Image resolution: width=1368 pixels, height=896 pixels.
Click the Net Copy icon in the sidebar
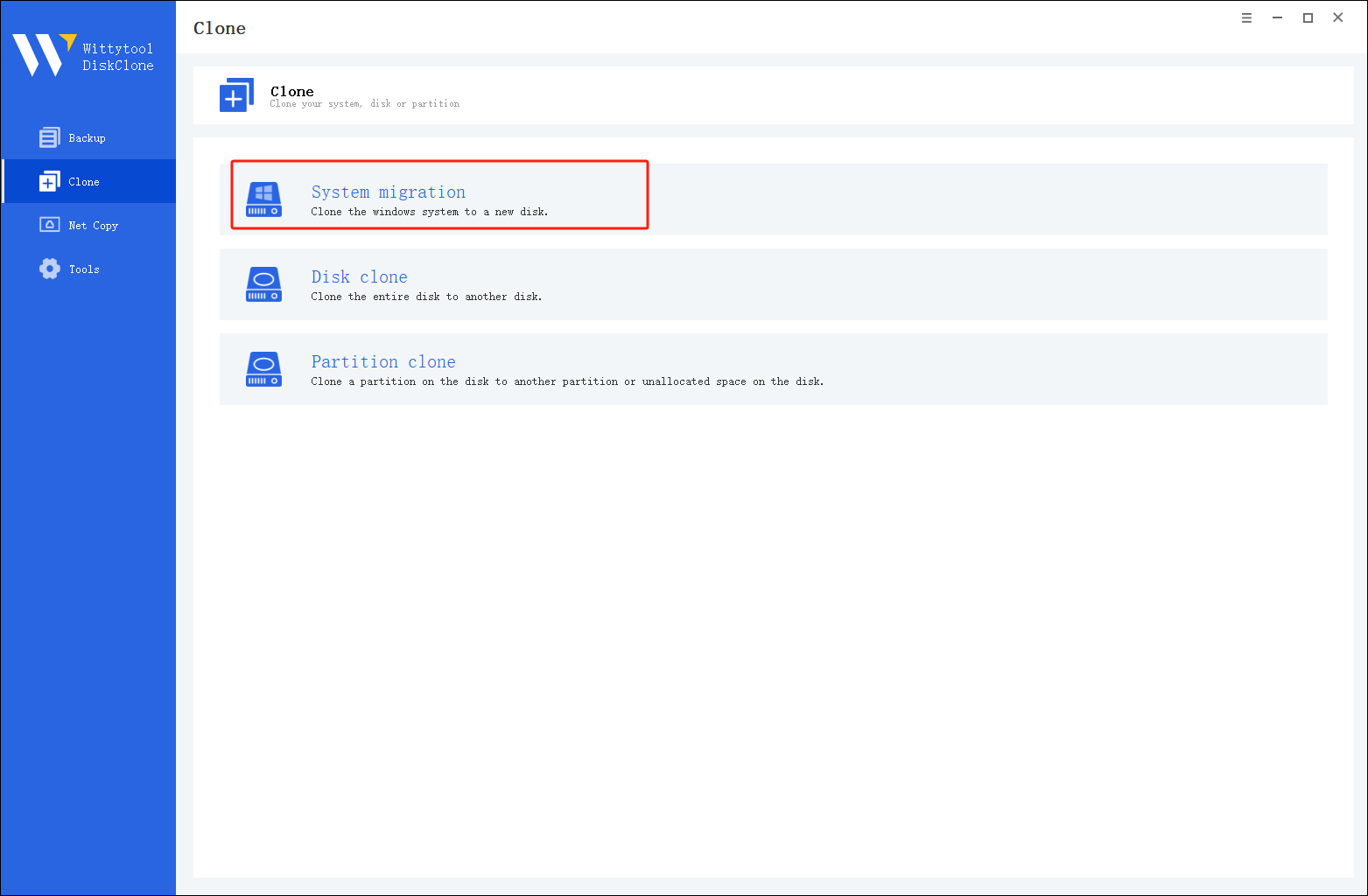[50, 225]
